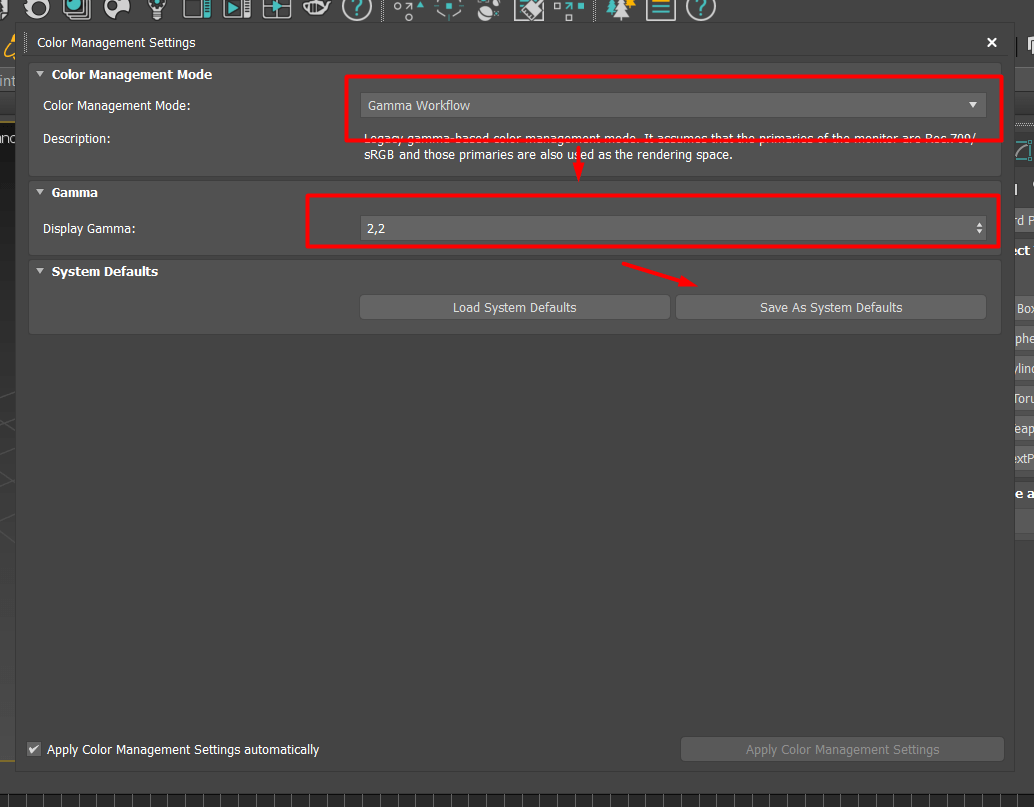The width and height of the screenshot is (1034, 807).
Task: Uncheck Apply Color Management Settings automatically
Action: coord(33,749)
